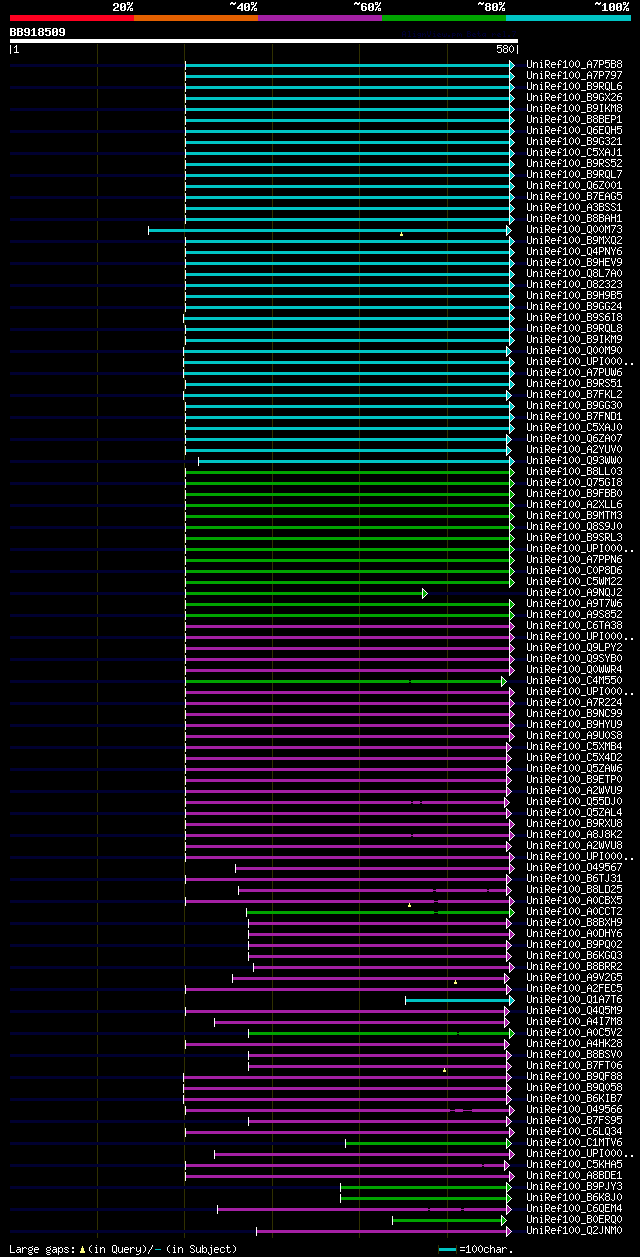Select label UniRef100_A9V2G5

(574, 977)
